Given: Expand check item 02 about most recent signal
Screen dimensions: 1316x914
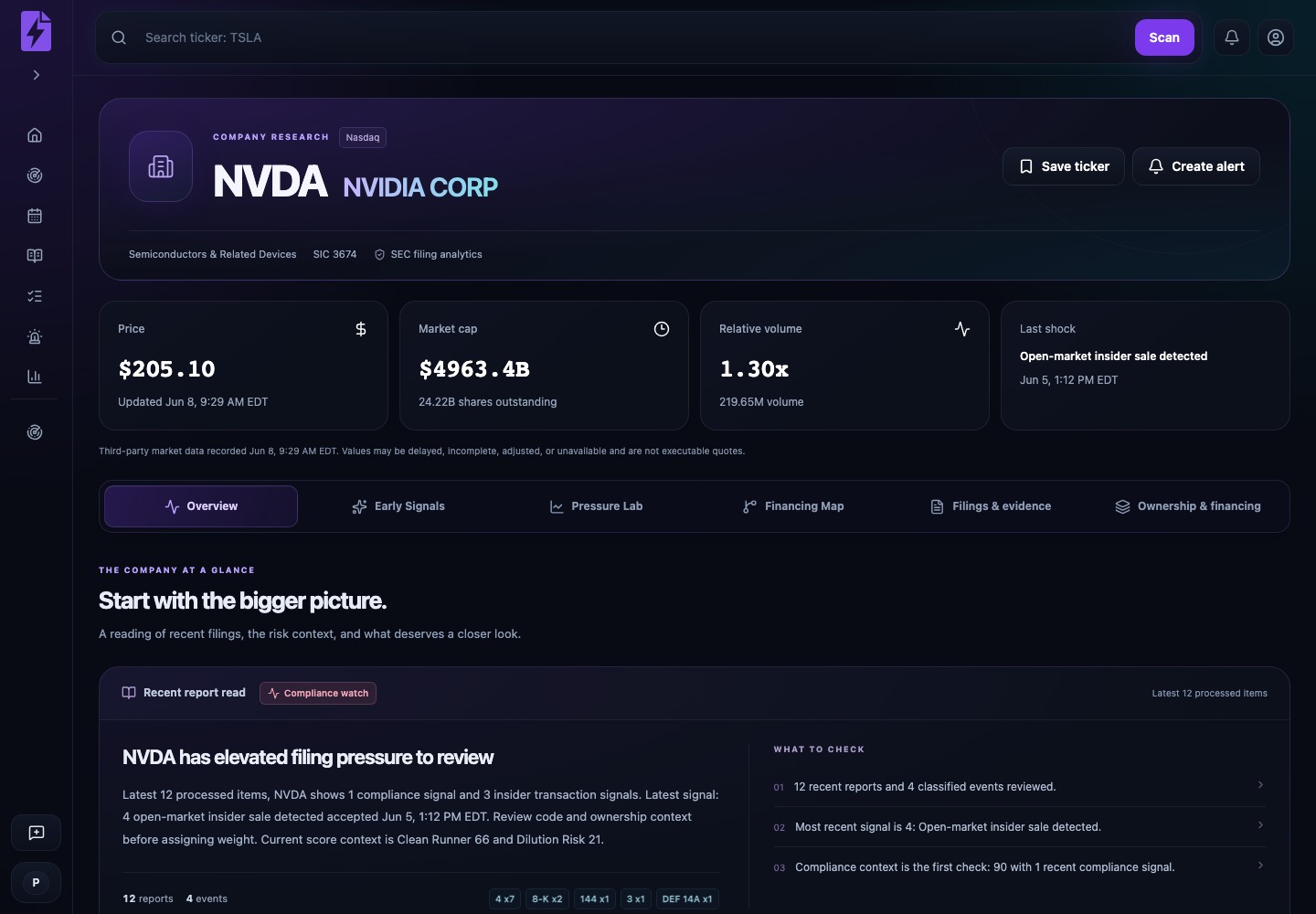Looking at the screenshot, I should point(1019,827).
